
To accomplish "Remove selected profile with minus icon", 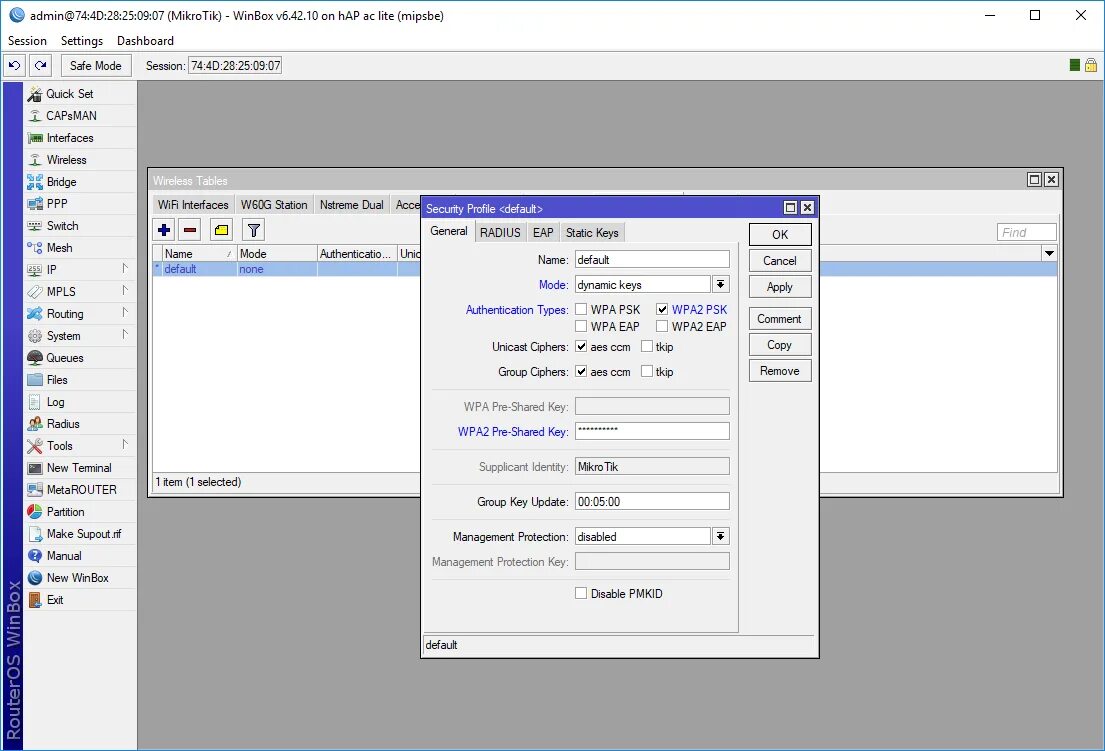I will (x=190, y=230).
